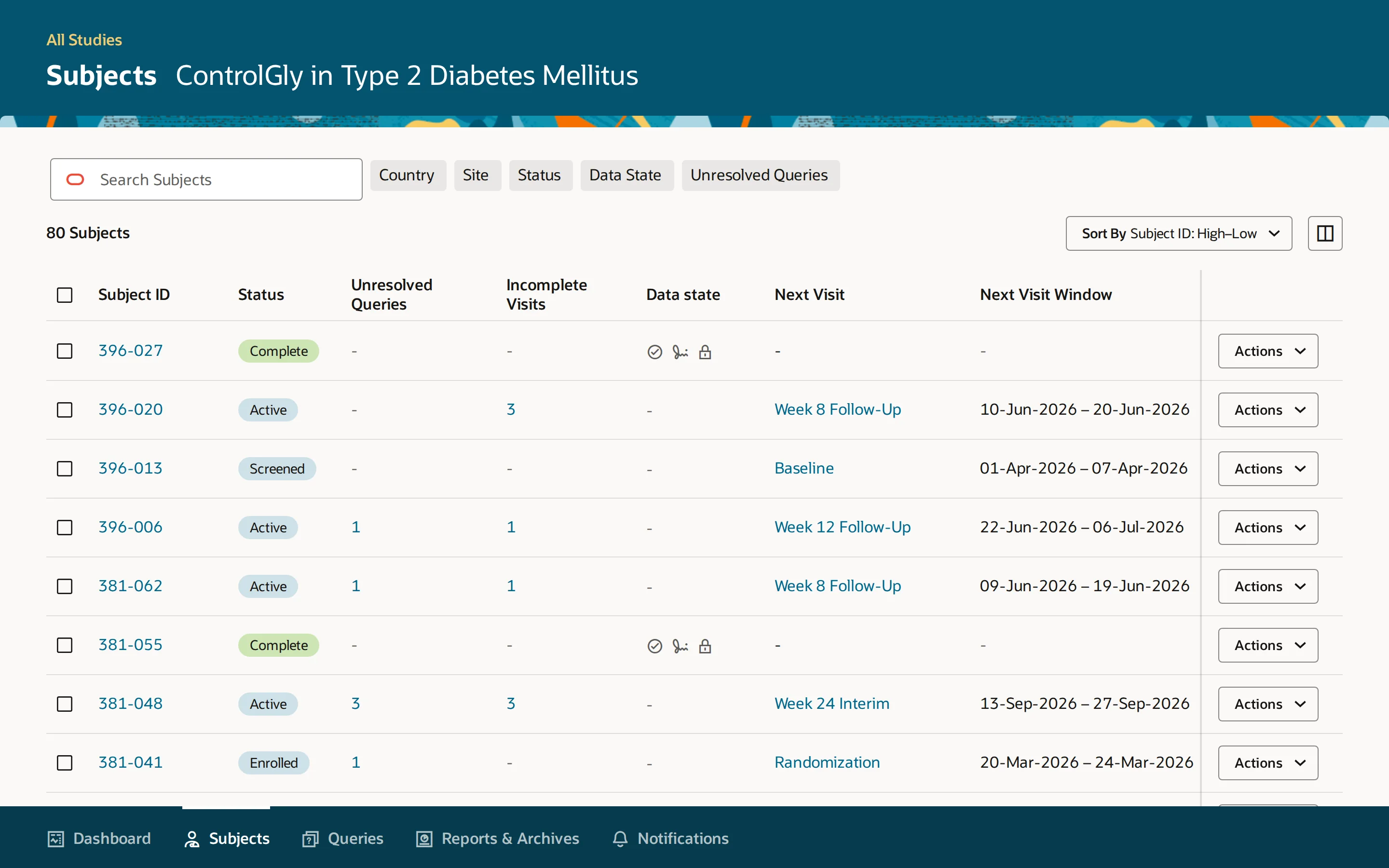This screenshot has width=1389, height=868.
Task: Open Actions dropdown for subject 396-013
Action: pos(1268,468)
